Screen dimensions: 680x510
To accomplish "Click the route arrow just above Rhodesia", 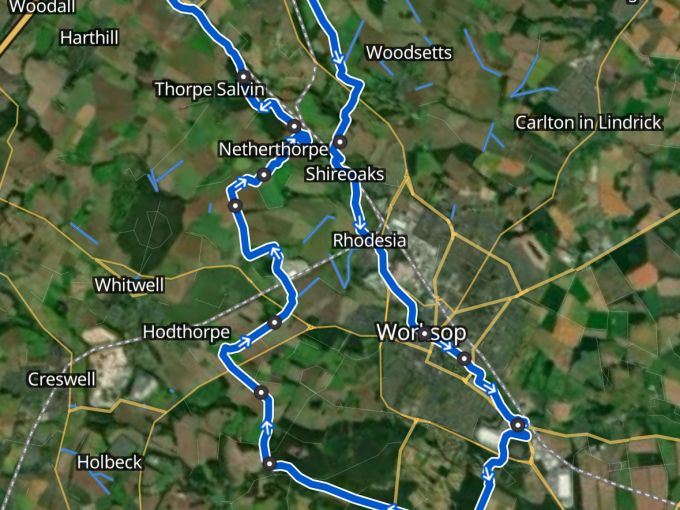I will (360, 226).
